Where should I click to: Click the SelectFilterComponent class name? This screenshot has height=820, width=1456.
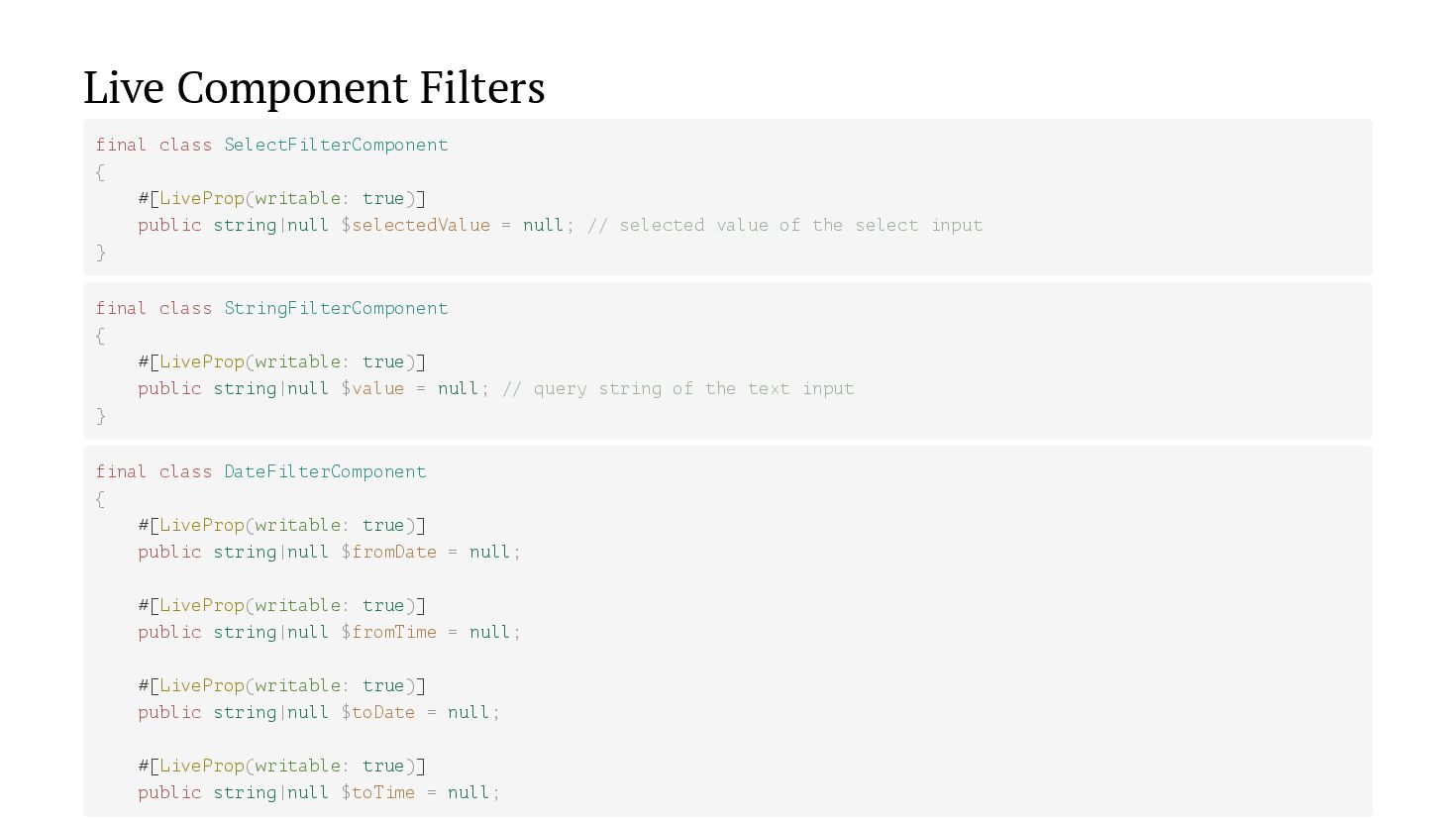(336, 145)
